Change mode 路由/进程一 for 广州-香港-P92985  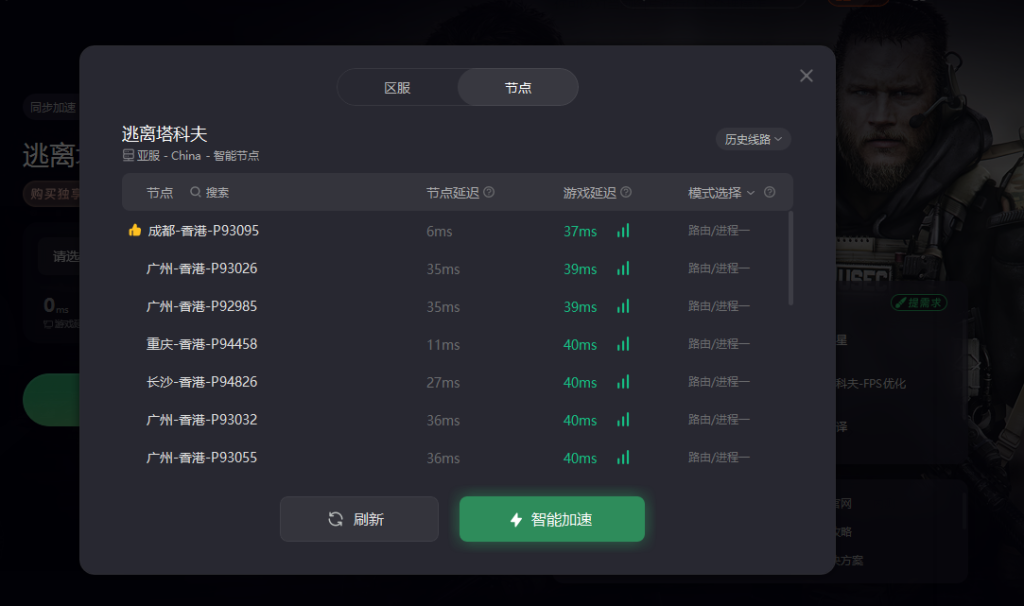[x=718, y=306]
